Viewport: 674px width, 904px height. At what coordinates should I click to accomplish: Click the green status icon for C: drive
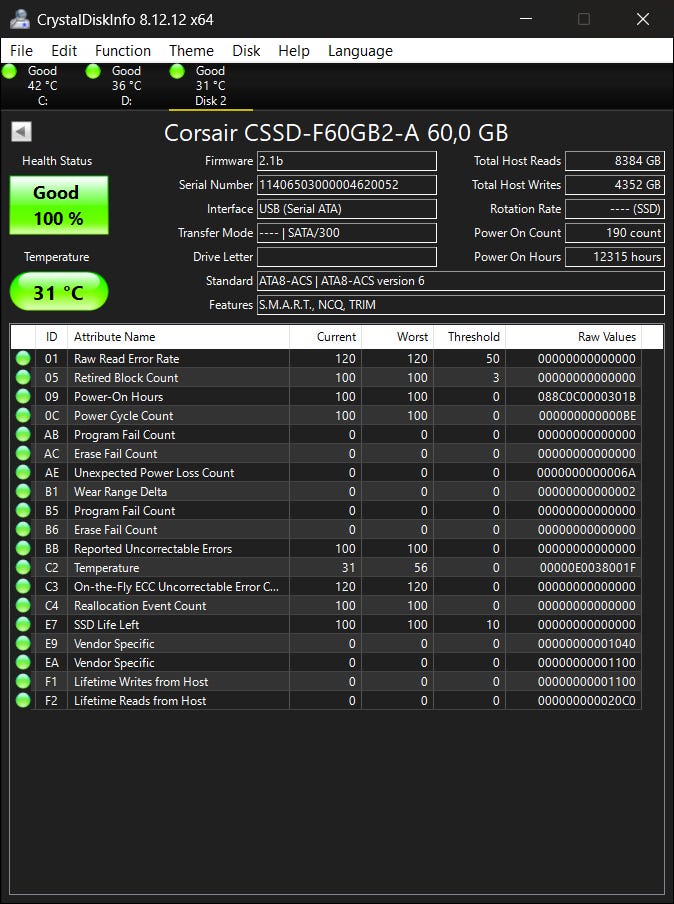tap(9, 71)
